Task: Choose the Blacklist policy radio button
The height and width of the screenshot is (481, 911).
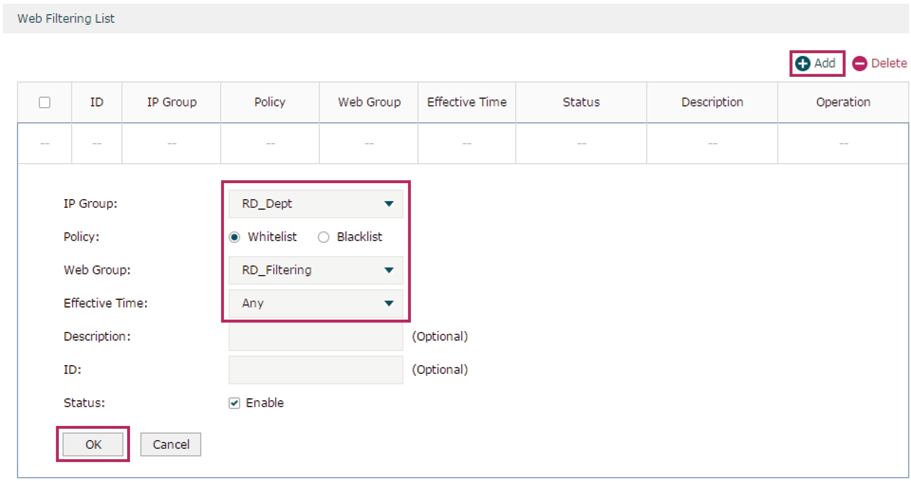Action: pos(324,237)
